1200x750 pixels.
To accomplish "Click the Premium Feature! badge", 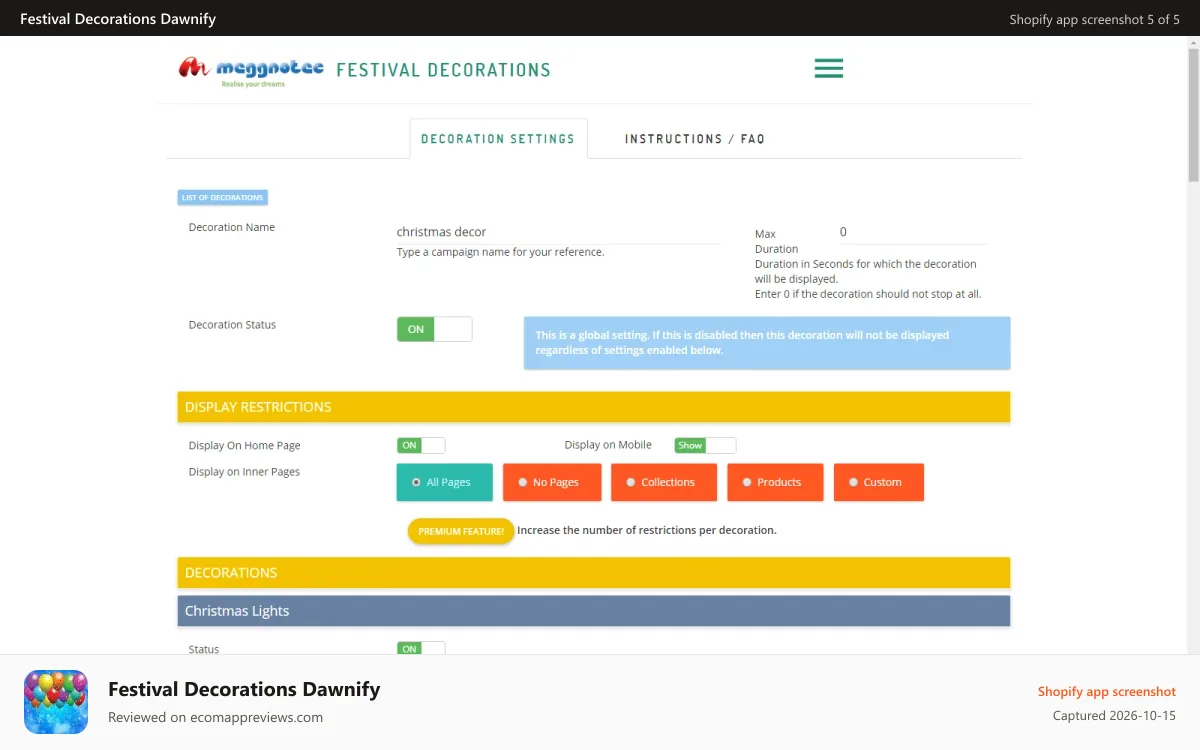I will [461, 531].
